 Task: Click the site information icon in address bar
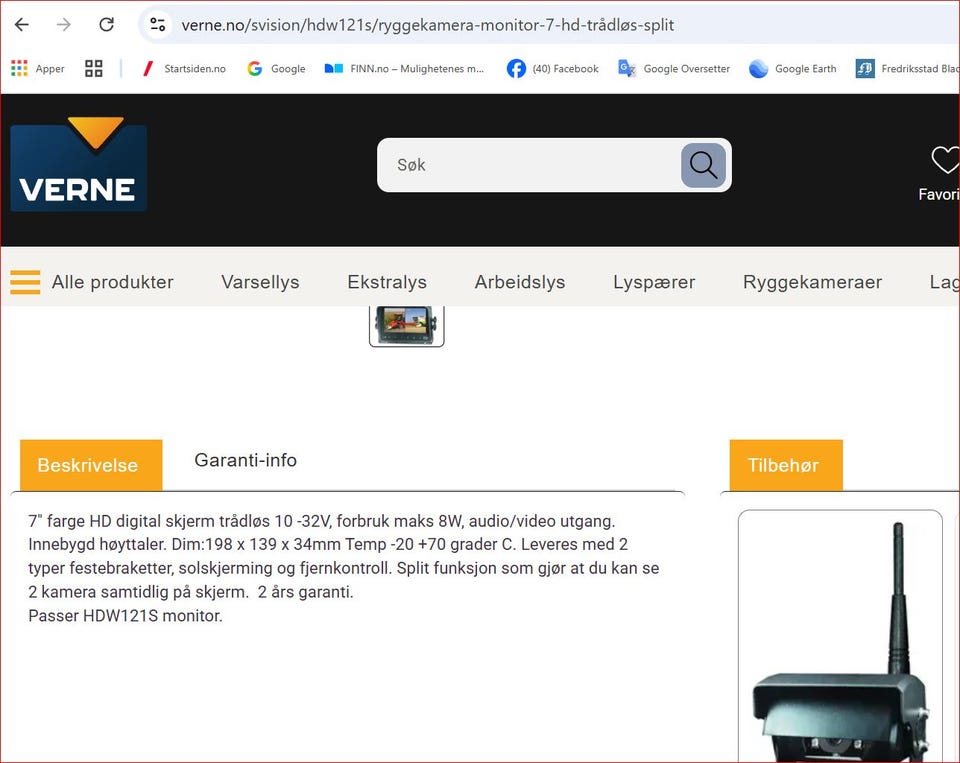coord(157,25)
